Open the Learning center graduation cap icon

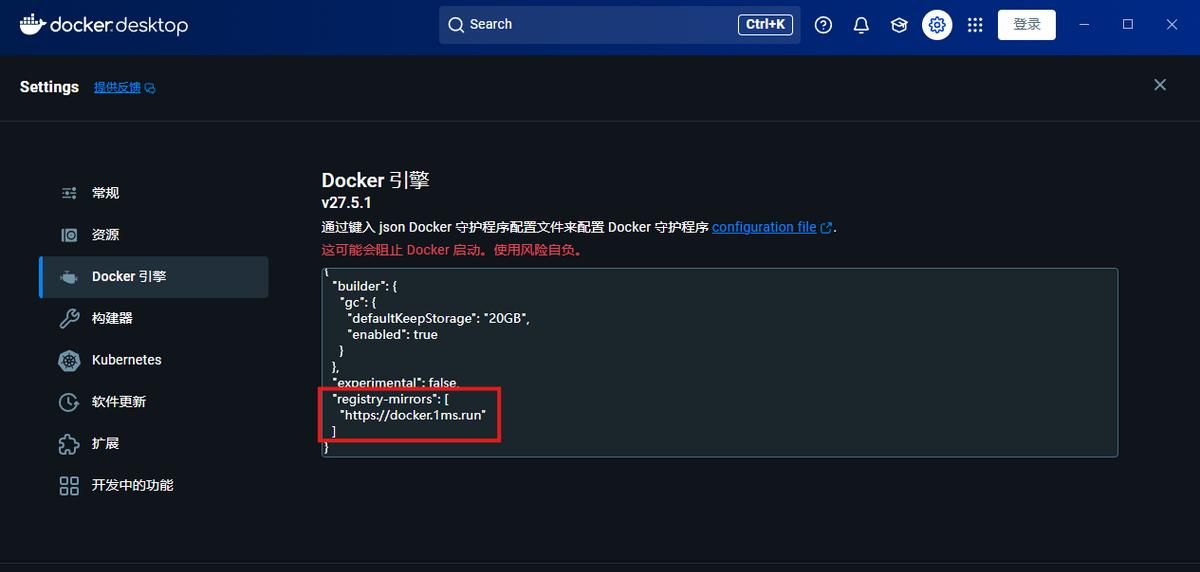pos(899,25)
